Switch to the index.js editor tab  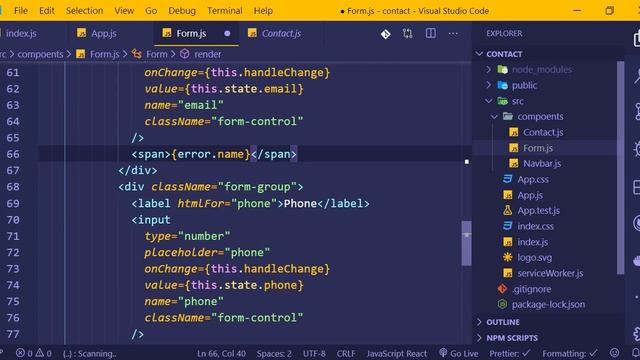[x=20, y=33]
